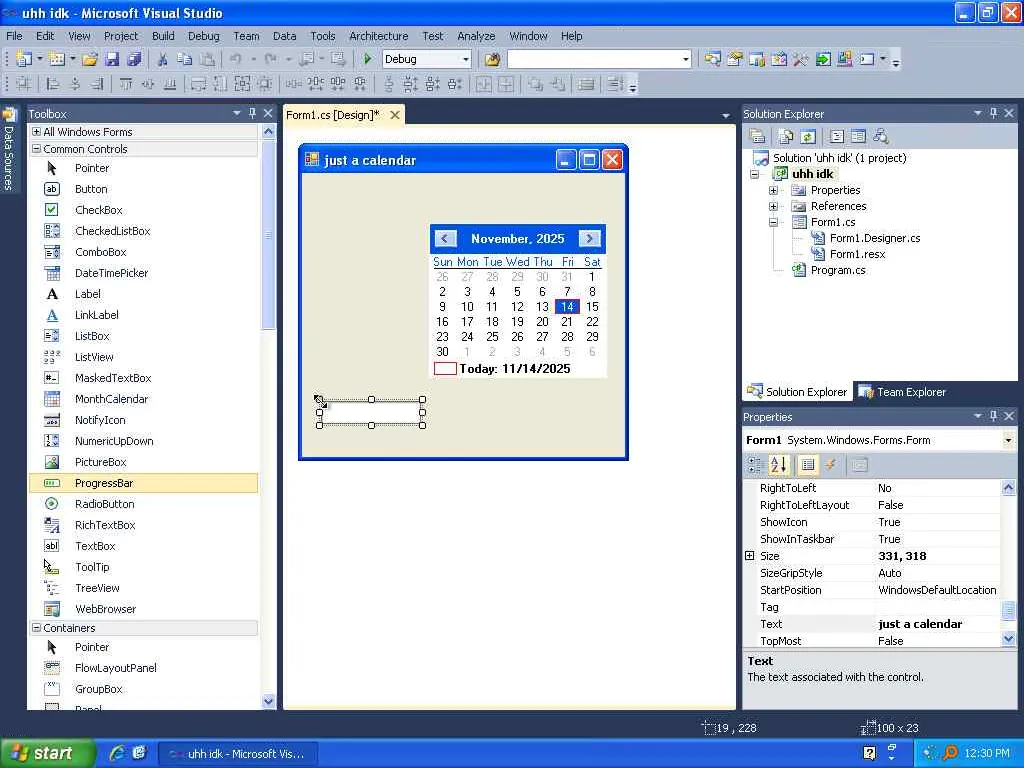Toggle auto-hide pin on Properties panel
This screenshot has height=768, width=1024.
click(x=993, y=416)
